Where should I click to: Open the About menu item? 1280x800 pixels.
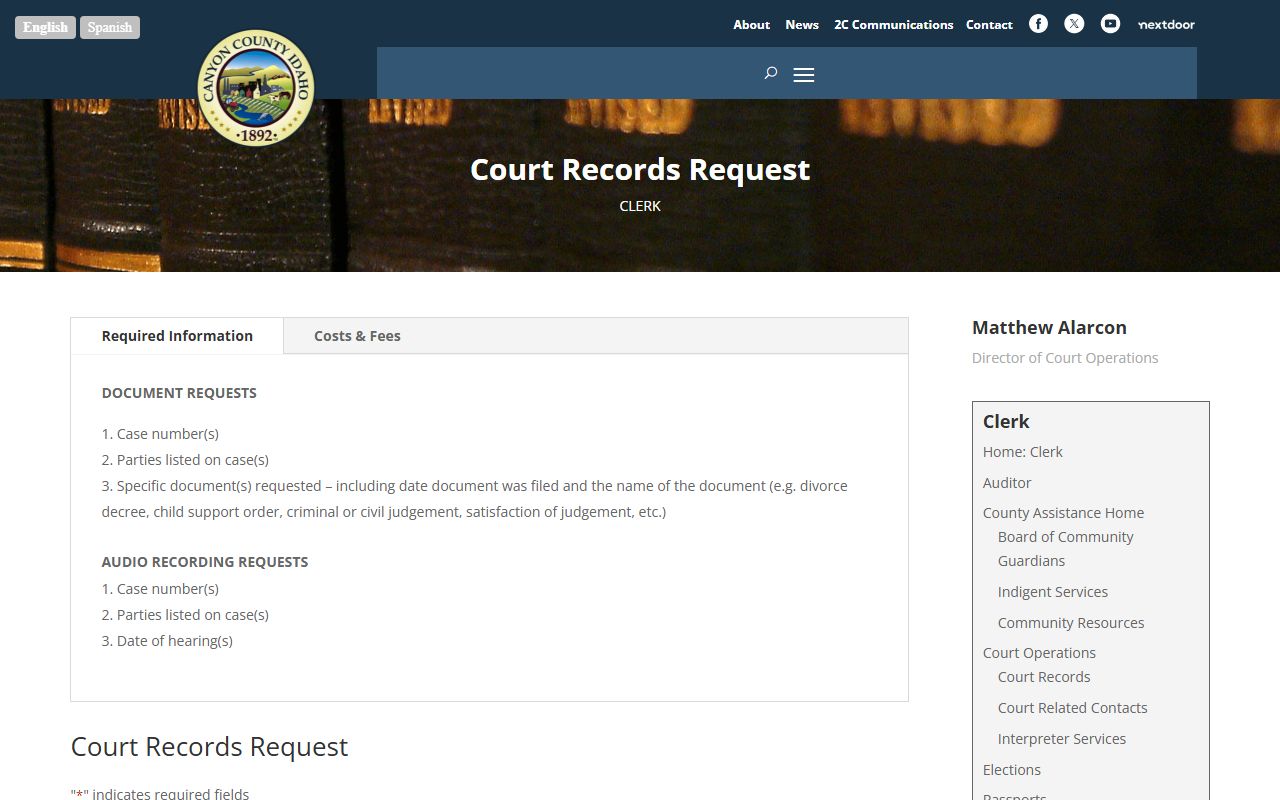pyautogui.click(x=751, y=25)
